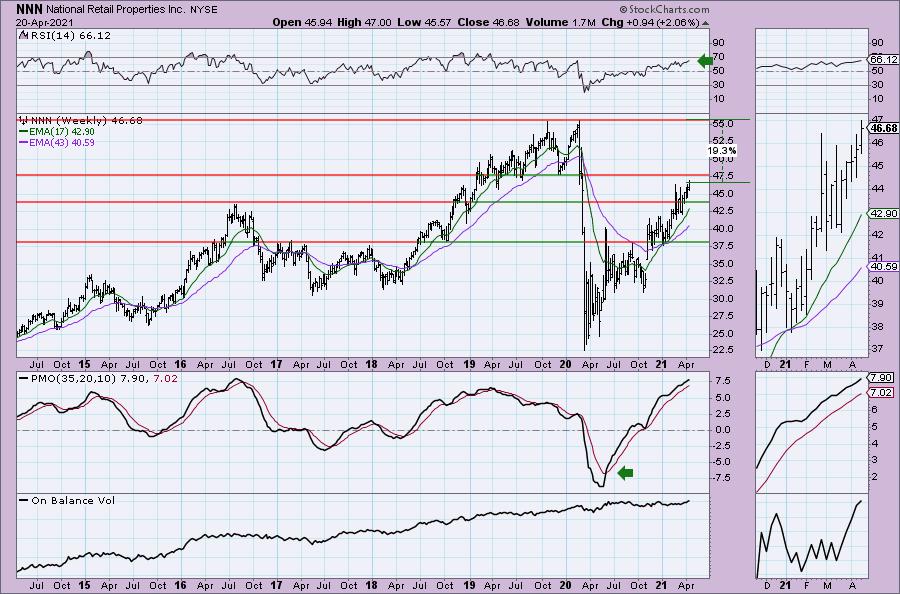Viewport: 900px width, 594px height.
Task: Click the RSI(14) 66.12 indicator legend
Action: 69,36
